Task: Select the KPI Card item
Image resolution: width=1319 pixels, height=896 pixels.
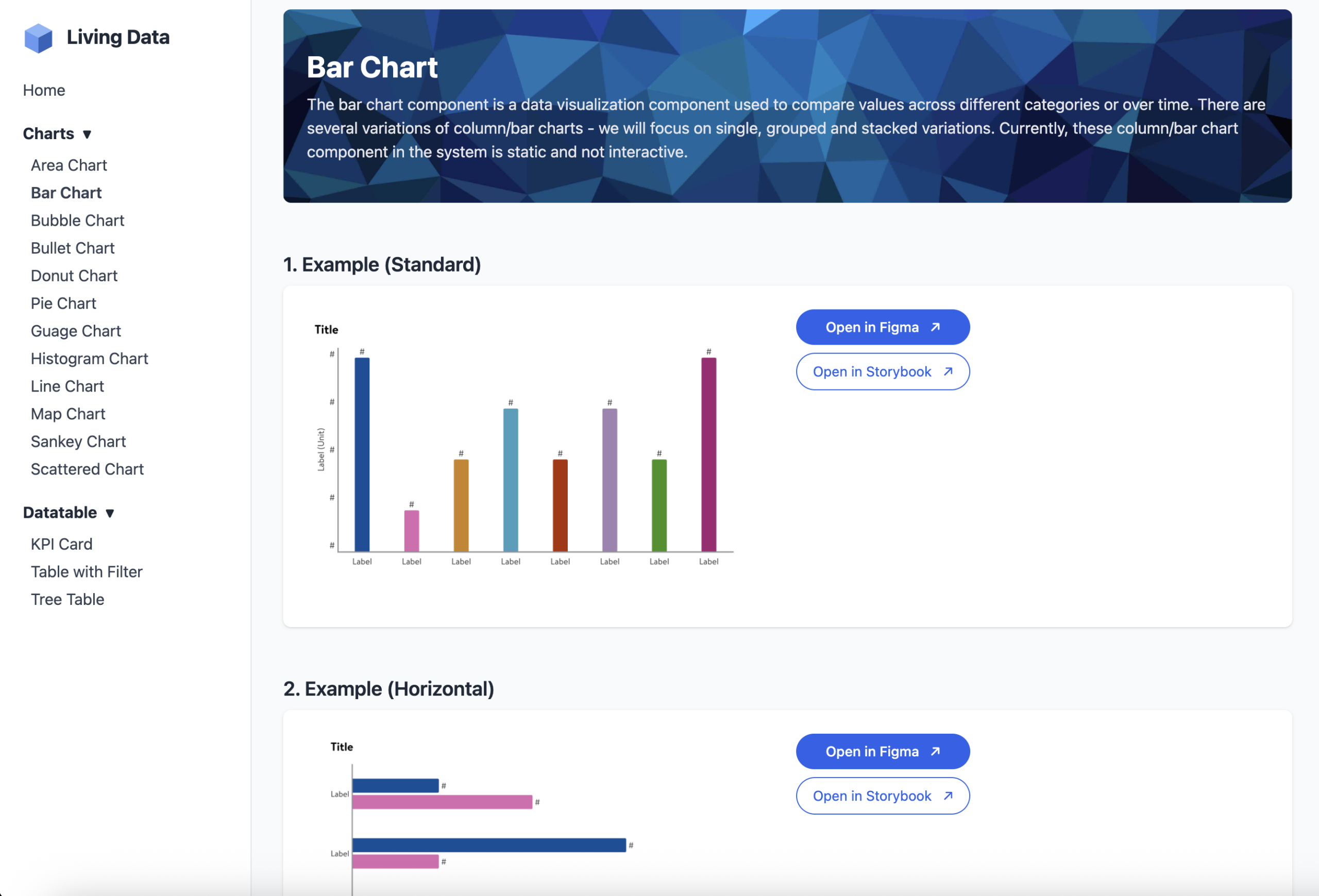Action: coord(61,544)
